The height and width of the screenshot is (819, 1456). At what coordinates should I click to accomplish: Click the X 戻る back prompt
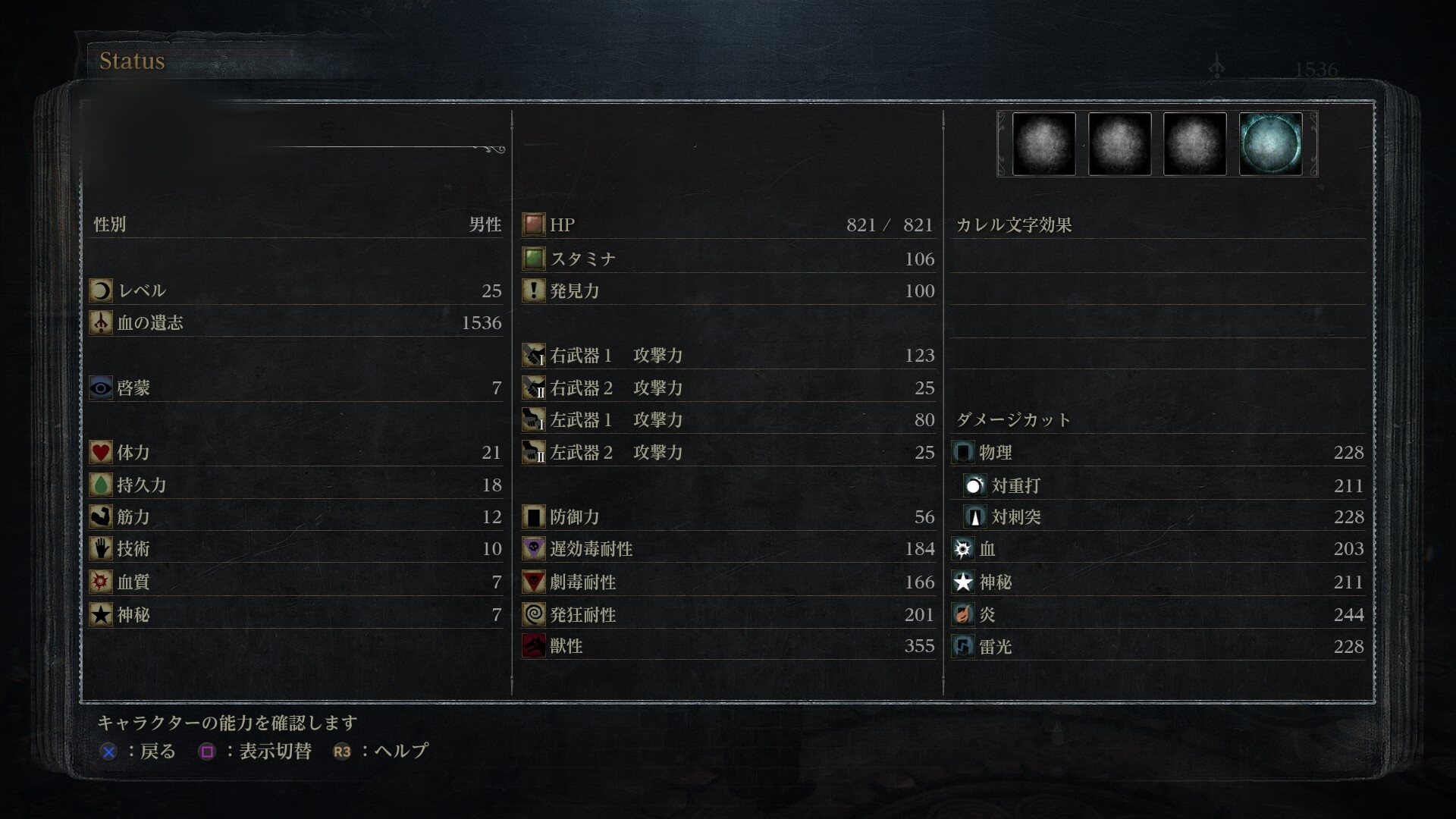137,752
